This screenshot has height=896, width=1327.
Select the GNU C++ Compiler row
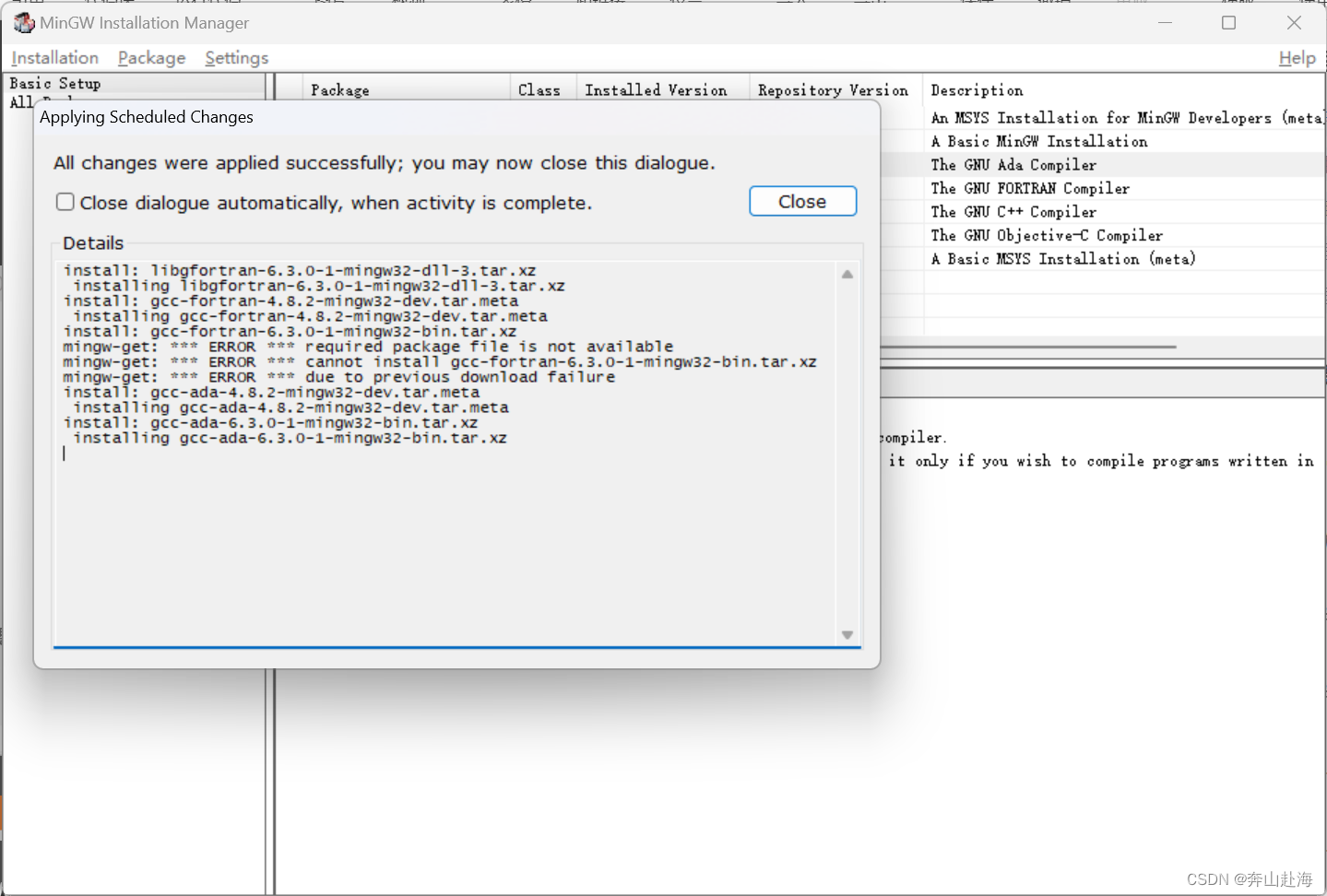pos(1103,212)
